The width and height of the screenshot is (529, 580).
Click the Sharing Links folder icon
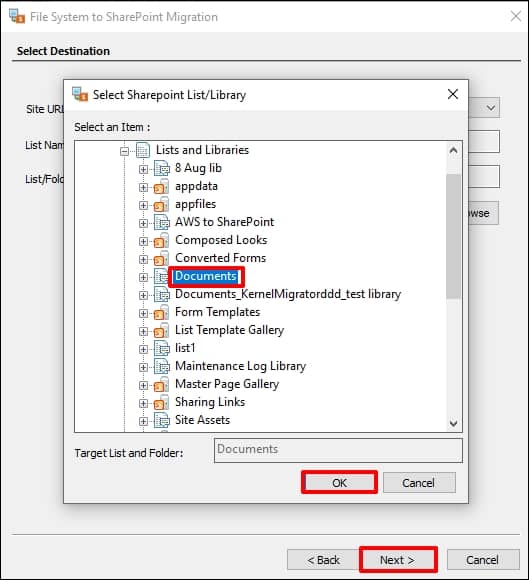pos(162,402)
